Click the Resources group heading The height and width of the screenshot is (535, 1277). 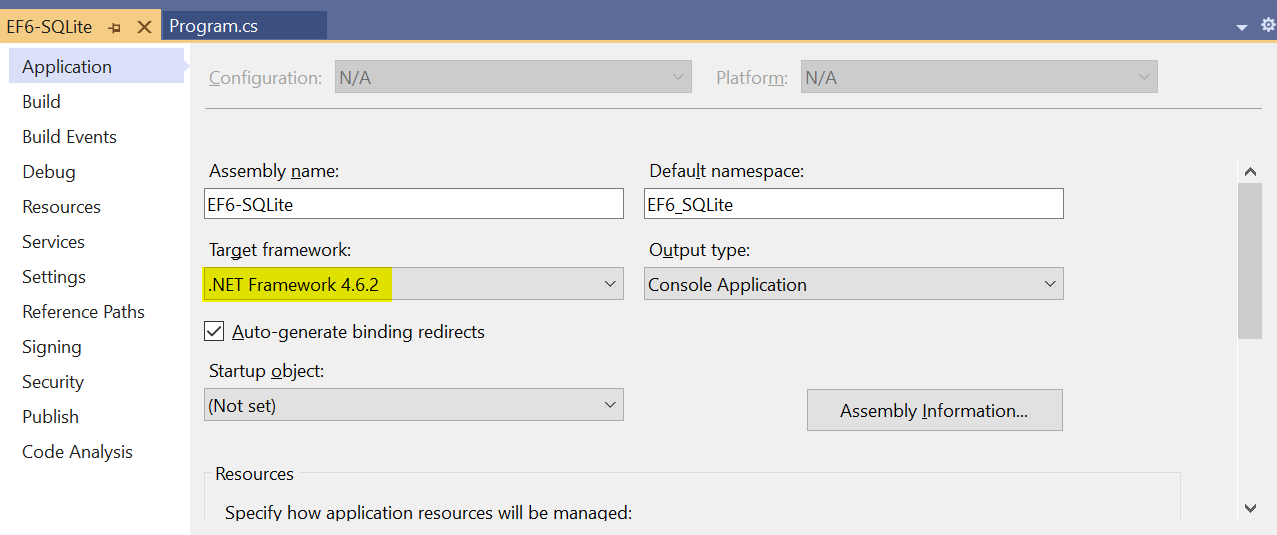[x=255, y=474]
